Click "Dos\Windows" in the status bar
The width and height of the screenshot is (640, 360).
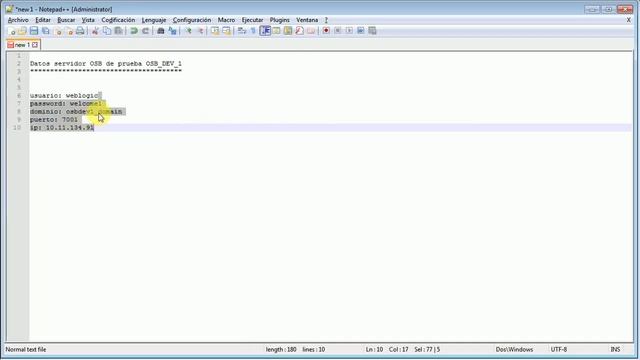[514, 349]
